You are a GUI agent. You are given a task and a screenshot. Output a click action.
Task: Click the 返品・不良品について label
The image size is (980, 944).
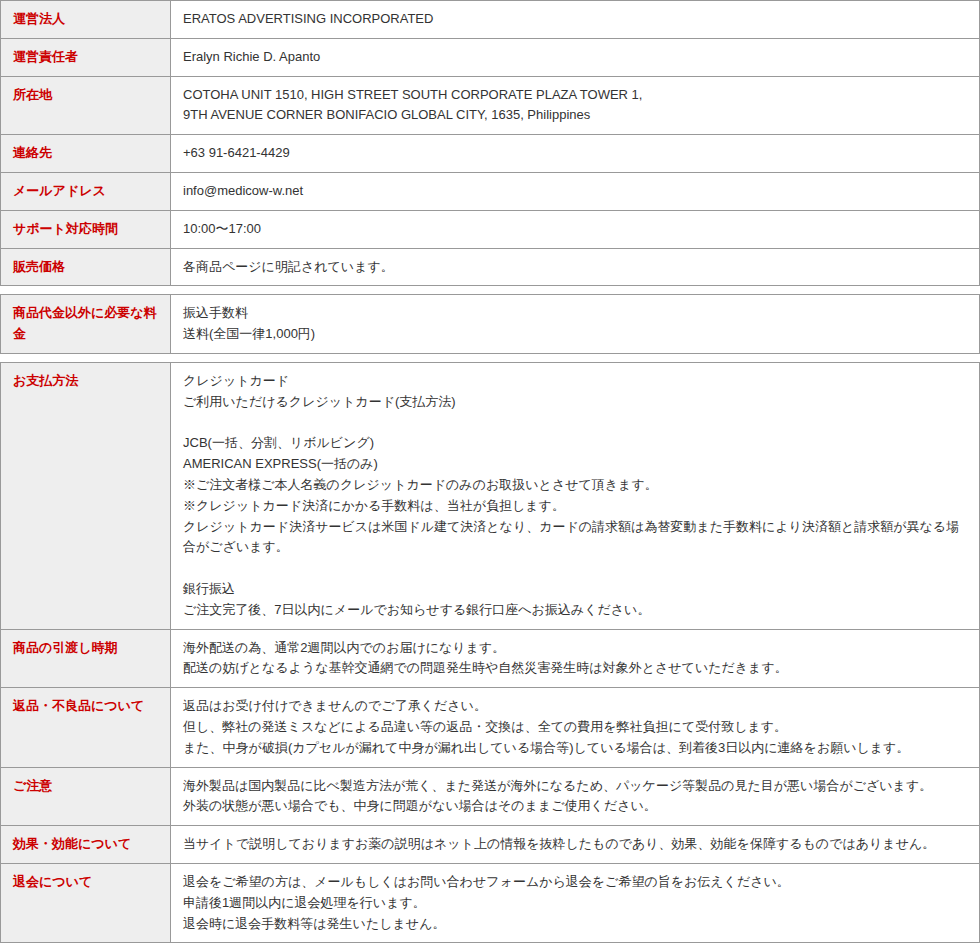78,706
